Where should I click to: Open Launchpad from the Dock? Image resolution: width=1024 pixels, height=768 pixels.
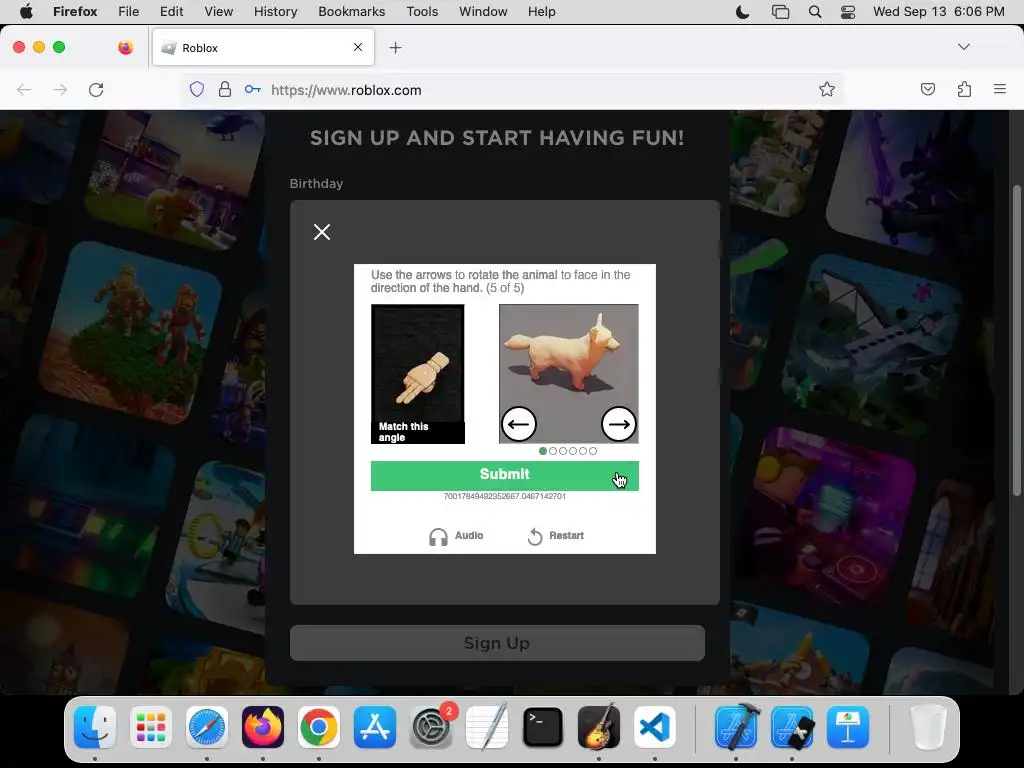(151, 727)
